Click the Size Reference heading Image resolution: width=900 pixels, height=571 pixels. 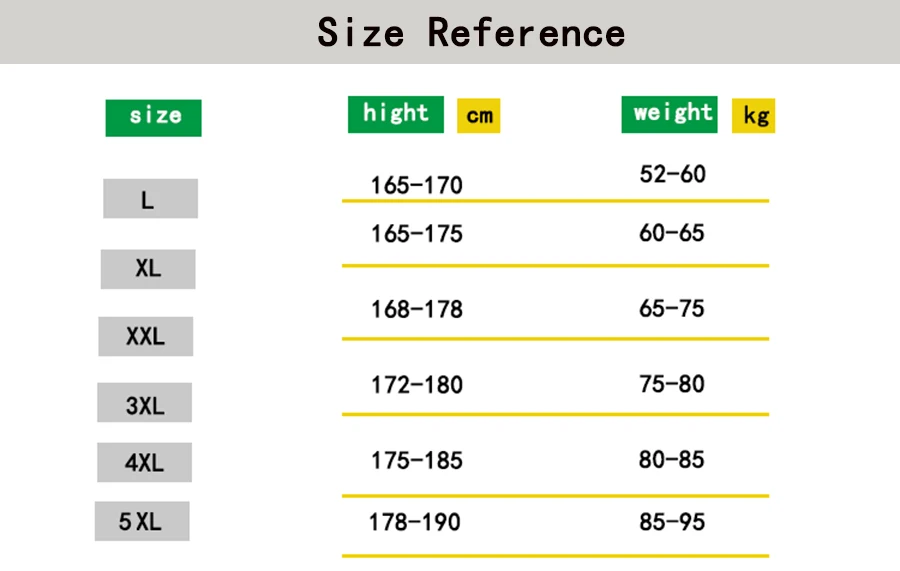(x=471, y=33)
